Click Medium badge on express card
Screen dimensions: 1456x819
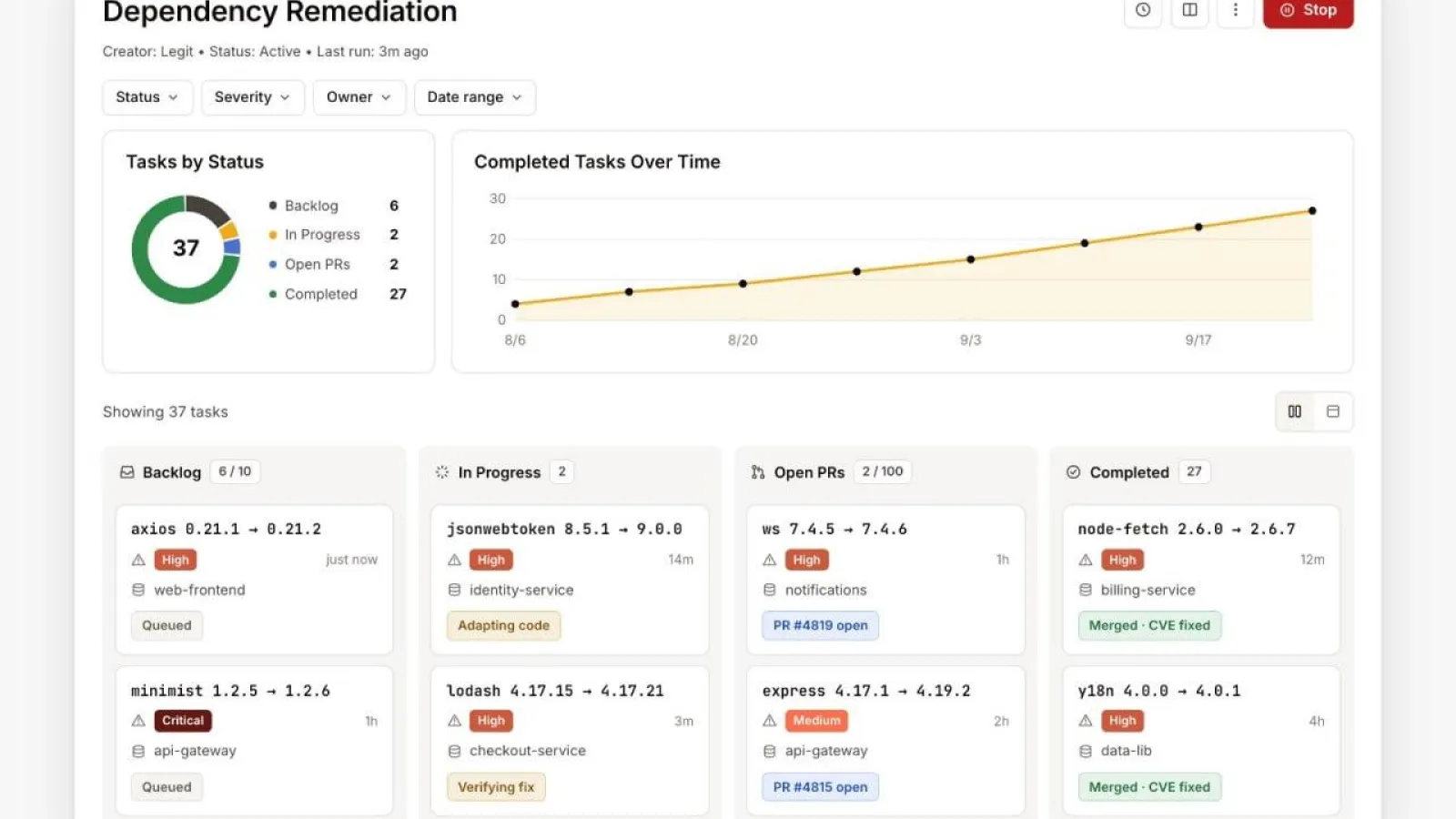tap(816, 721)
